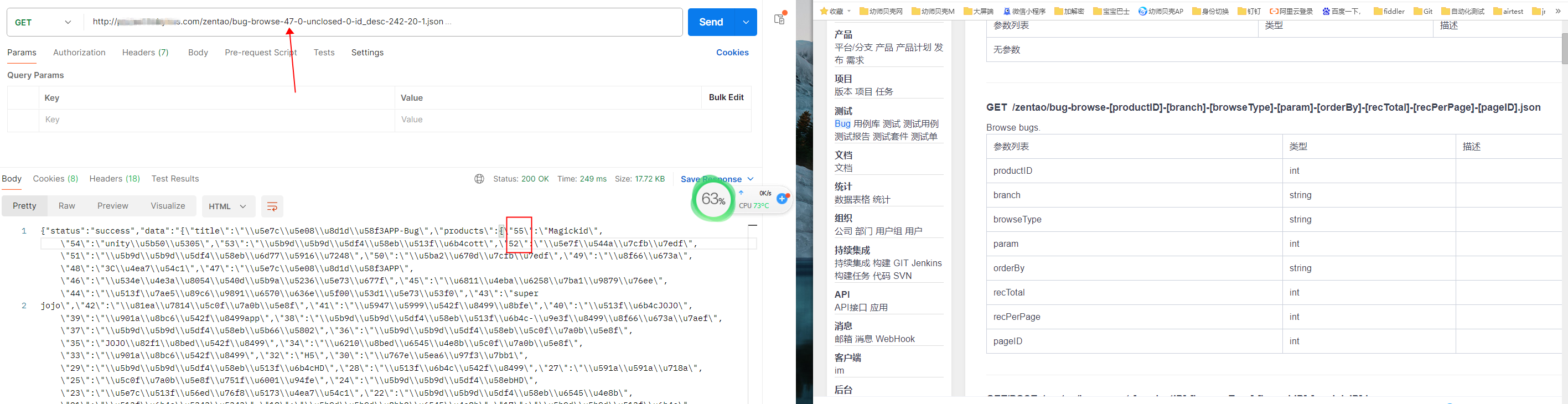Open the 加解密 bookmark folder
The height and width of the screenshot is (404, 1568).
click(x=1069, y=11)
